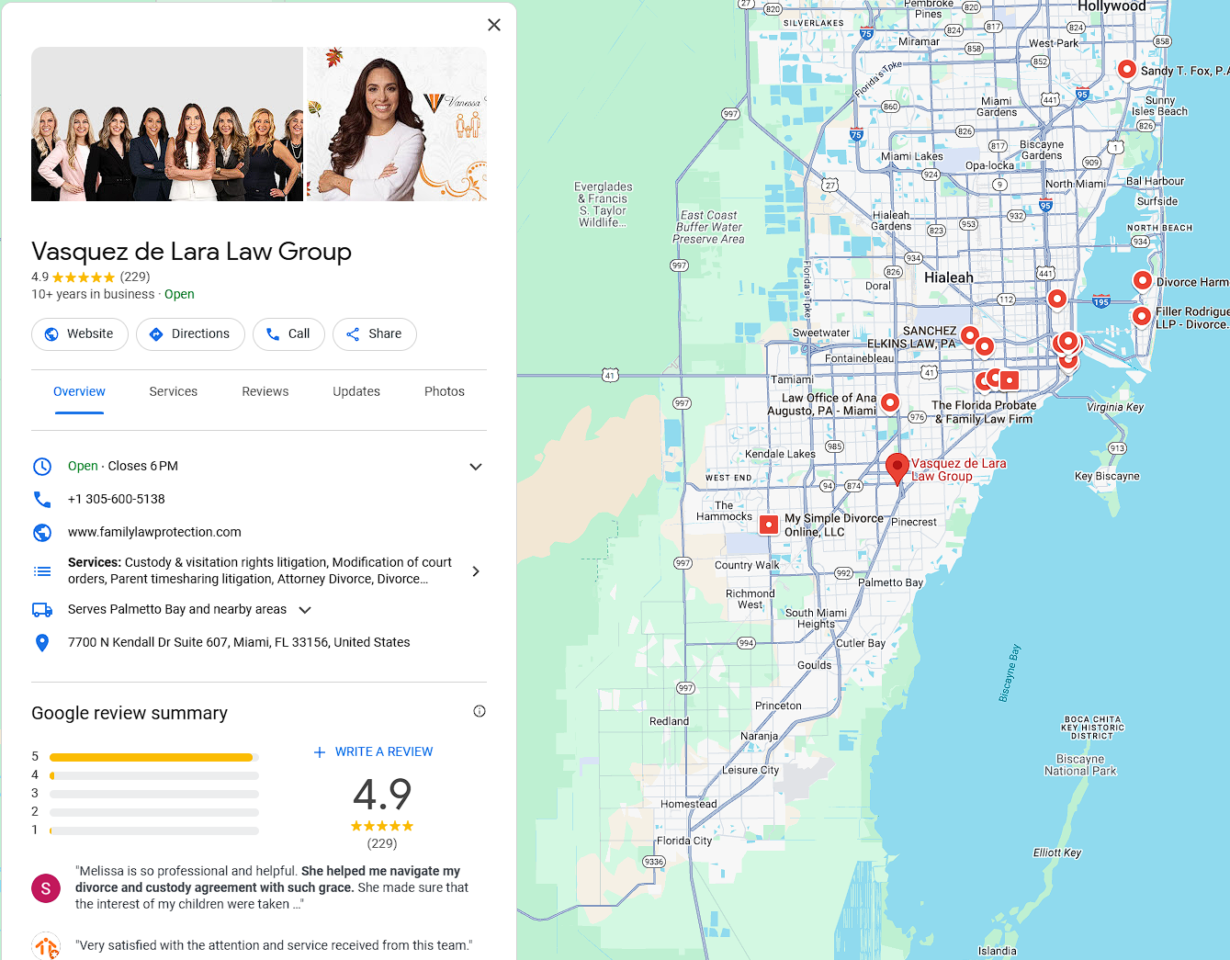The image size is (1230, 960).
Task: Switch to the Reviews tab
Action: tap(265, 391)
